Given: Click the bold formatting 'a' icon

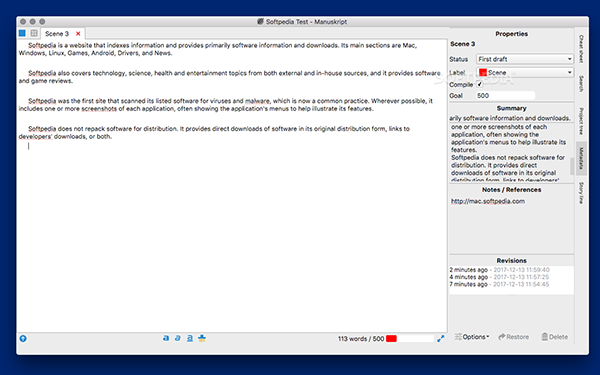Looking at the screenshot, I should (166, 338).
